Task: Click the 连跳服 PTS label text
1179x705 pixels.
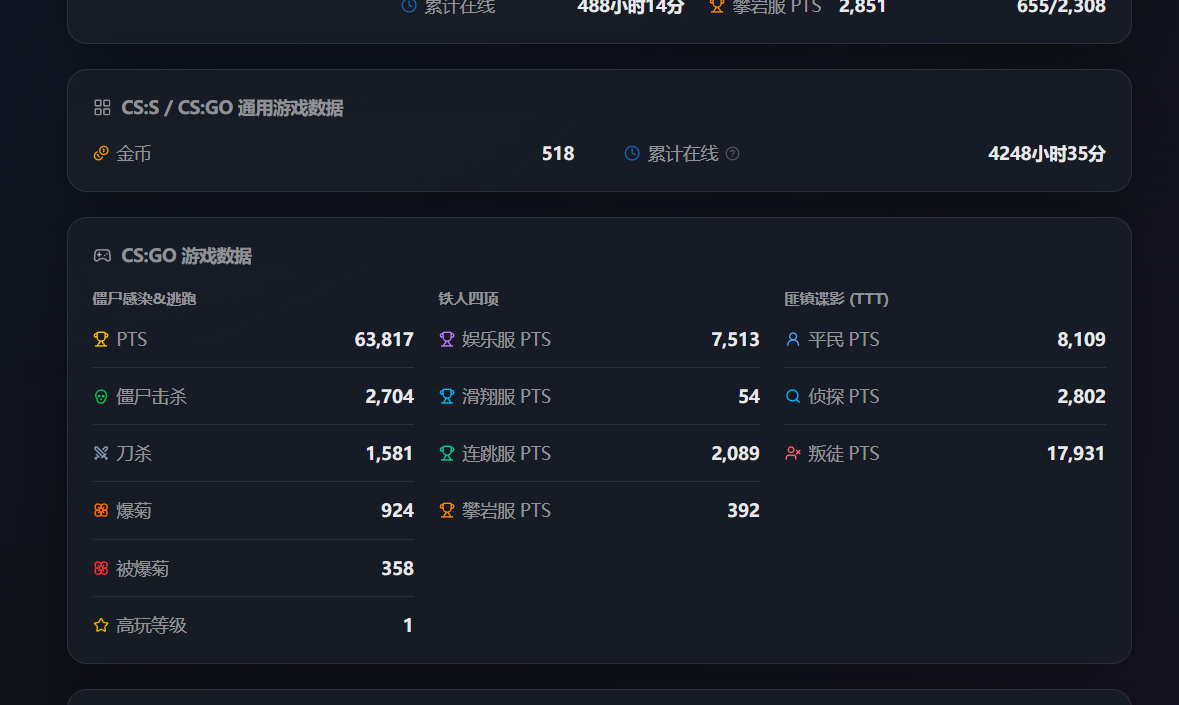Action: click(x=506, y=453)
